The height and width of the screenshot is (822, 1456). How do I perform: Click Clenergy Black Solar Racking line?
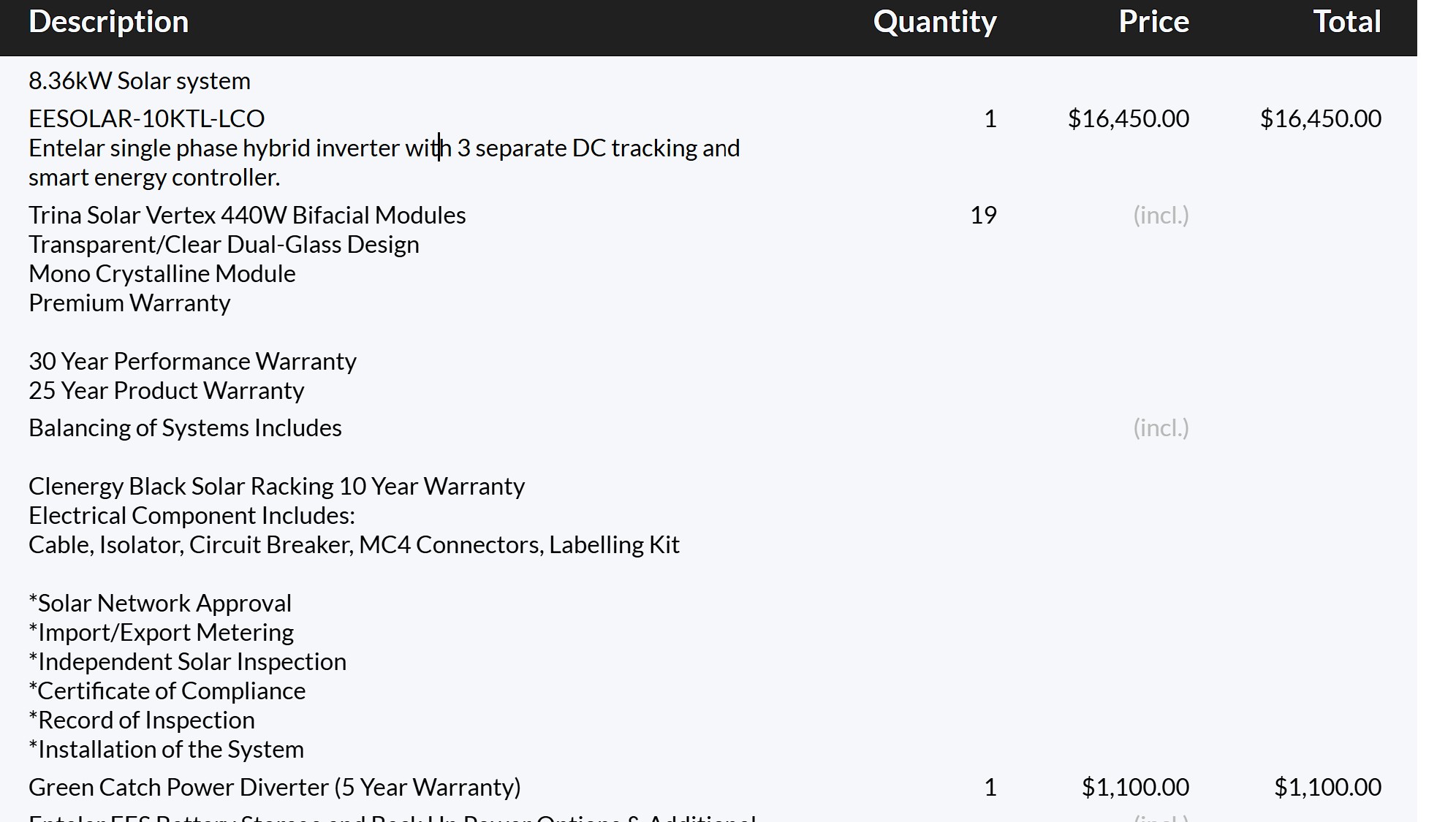[276, 487]
